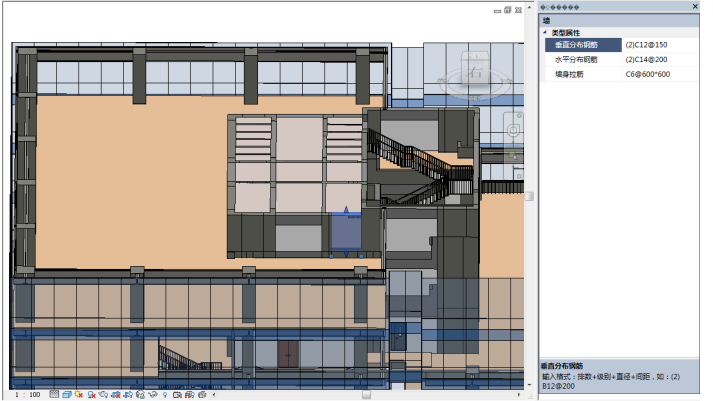Click the Unlocked 3D View icon
The width and height of the screenshot is (713, 401).
[140, 394]
